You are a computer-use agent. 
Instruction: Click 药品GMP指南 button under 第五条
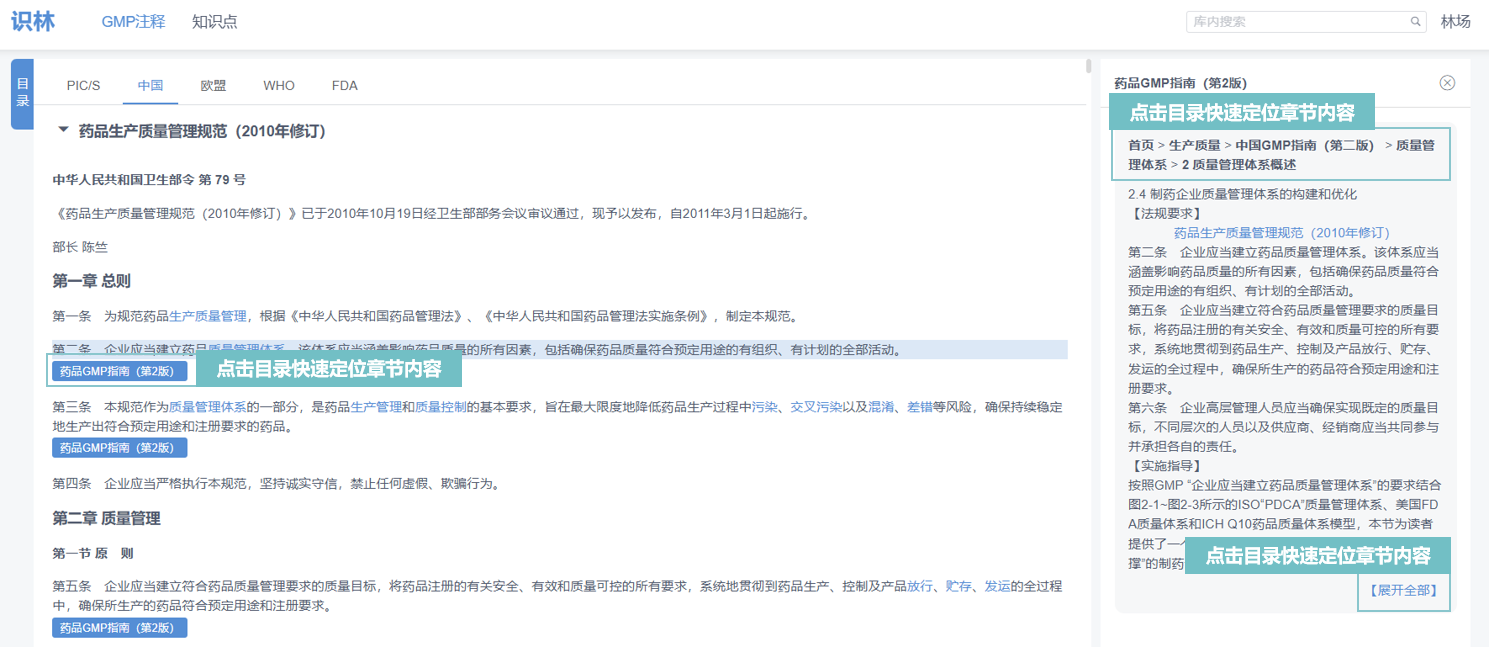pyautogui.click(x=119, y=628)
